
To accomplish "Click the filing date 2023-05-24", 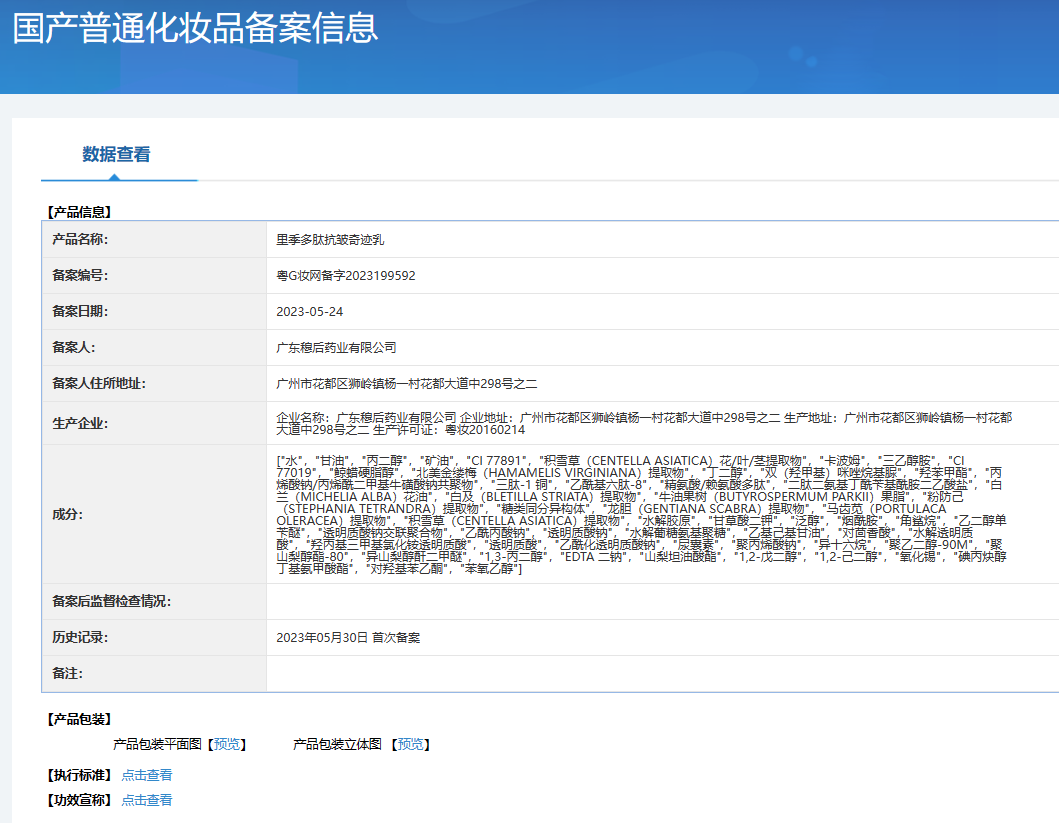I will click(310, 312).
